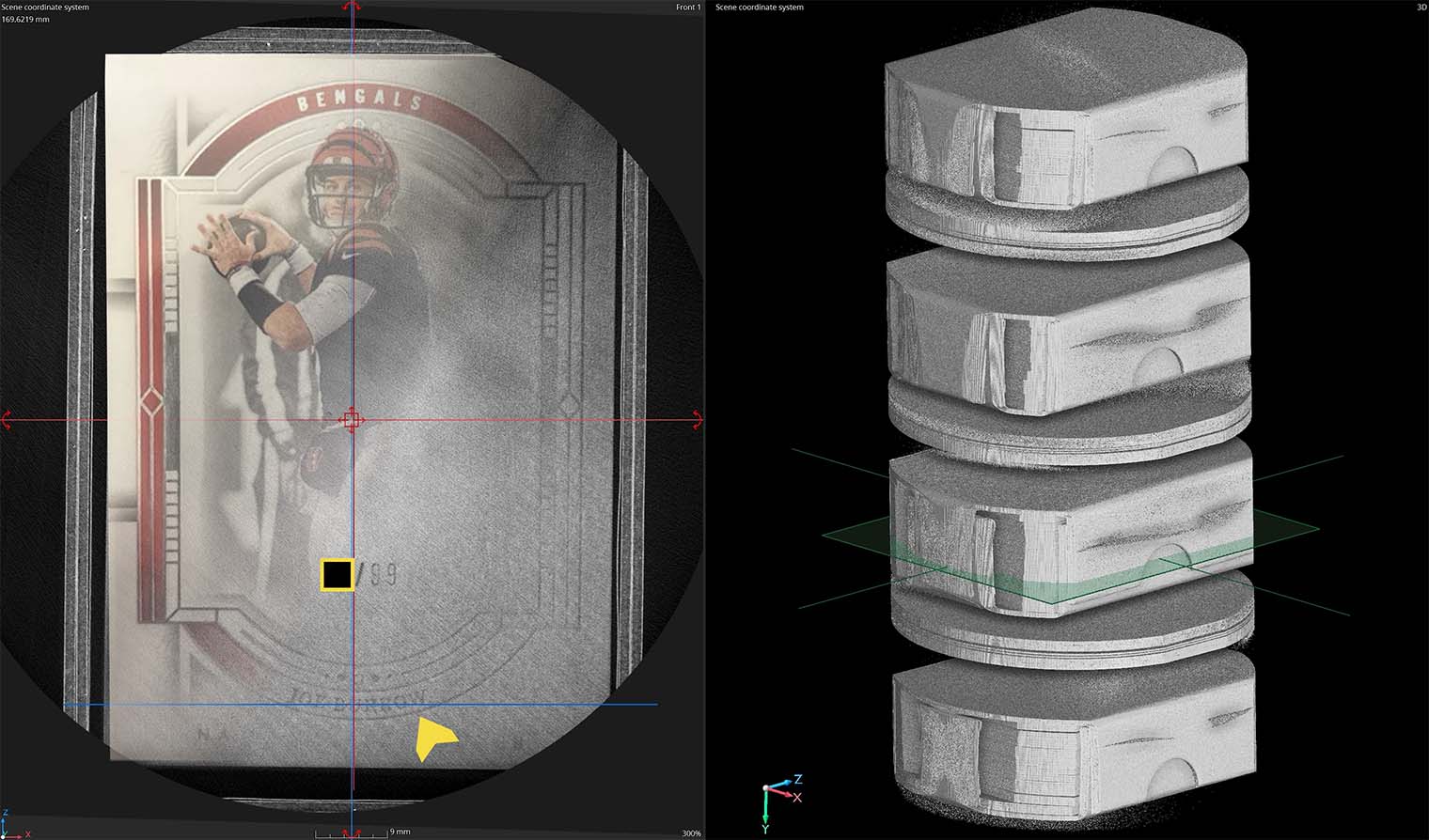Click the Front 1 view axis triad
Screen dimensions: 1429x840
coord(14,825)
